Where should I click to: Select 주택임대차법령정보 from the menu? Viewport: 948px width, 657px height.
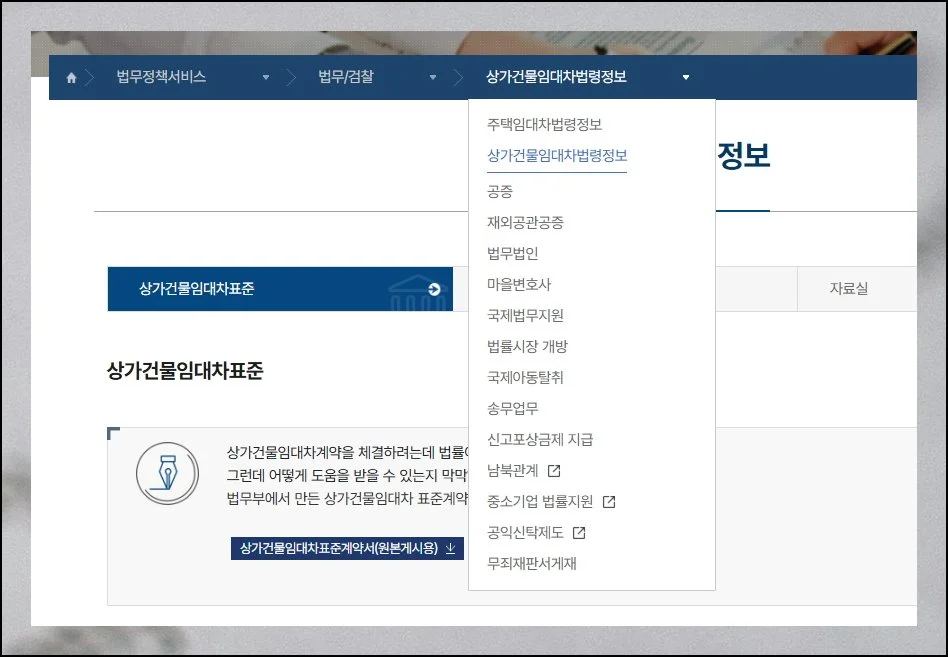point(544,125)
